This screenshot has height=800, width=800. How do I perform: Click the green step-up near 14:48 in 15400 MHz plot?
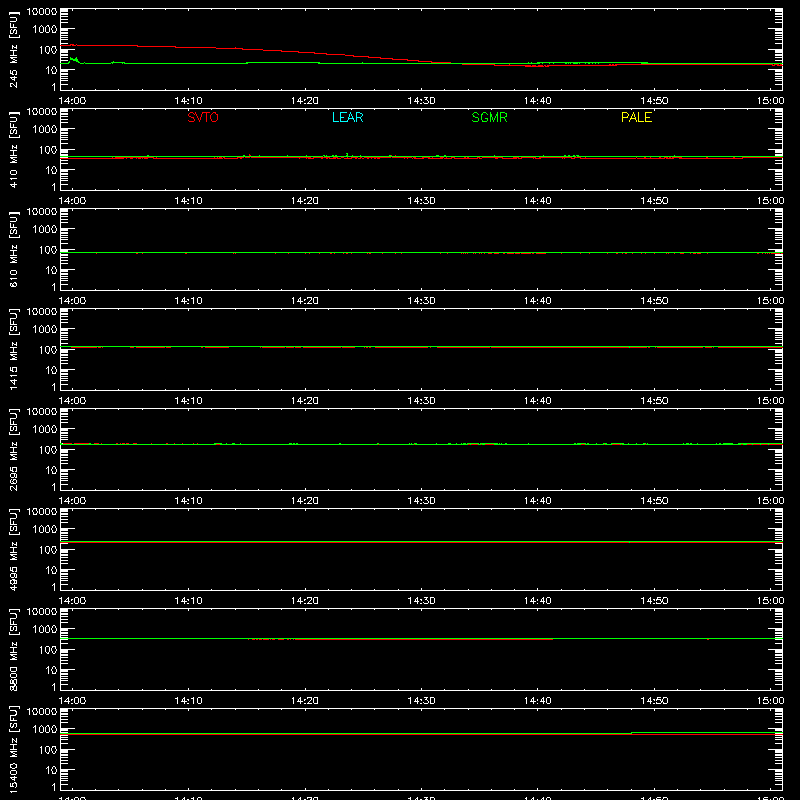632,733
